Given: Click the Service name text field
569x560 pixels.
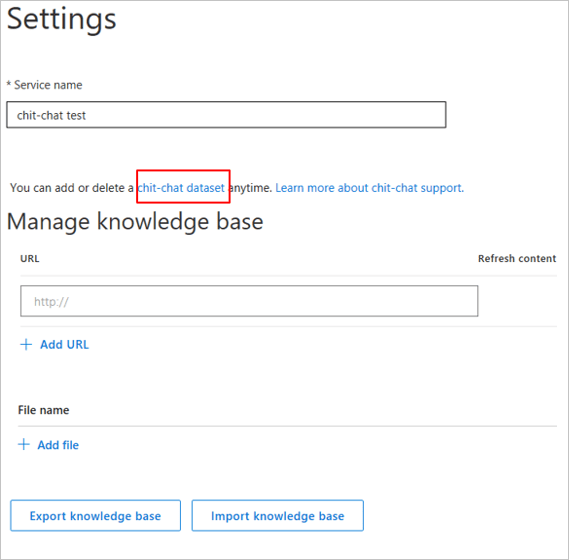Looking at the screenshot, I should coord(226,115).
